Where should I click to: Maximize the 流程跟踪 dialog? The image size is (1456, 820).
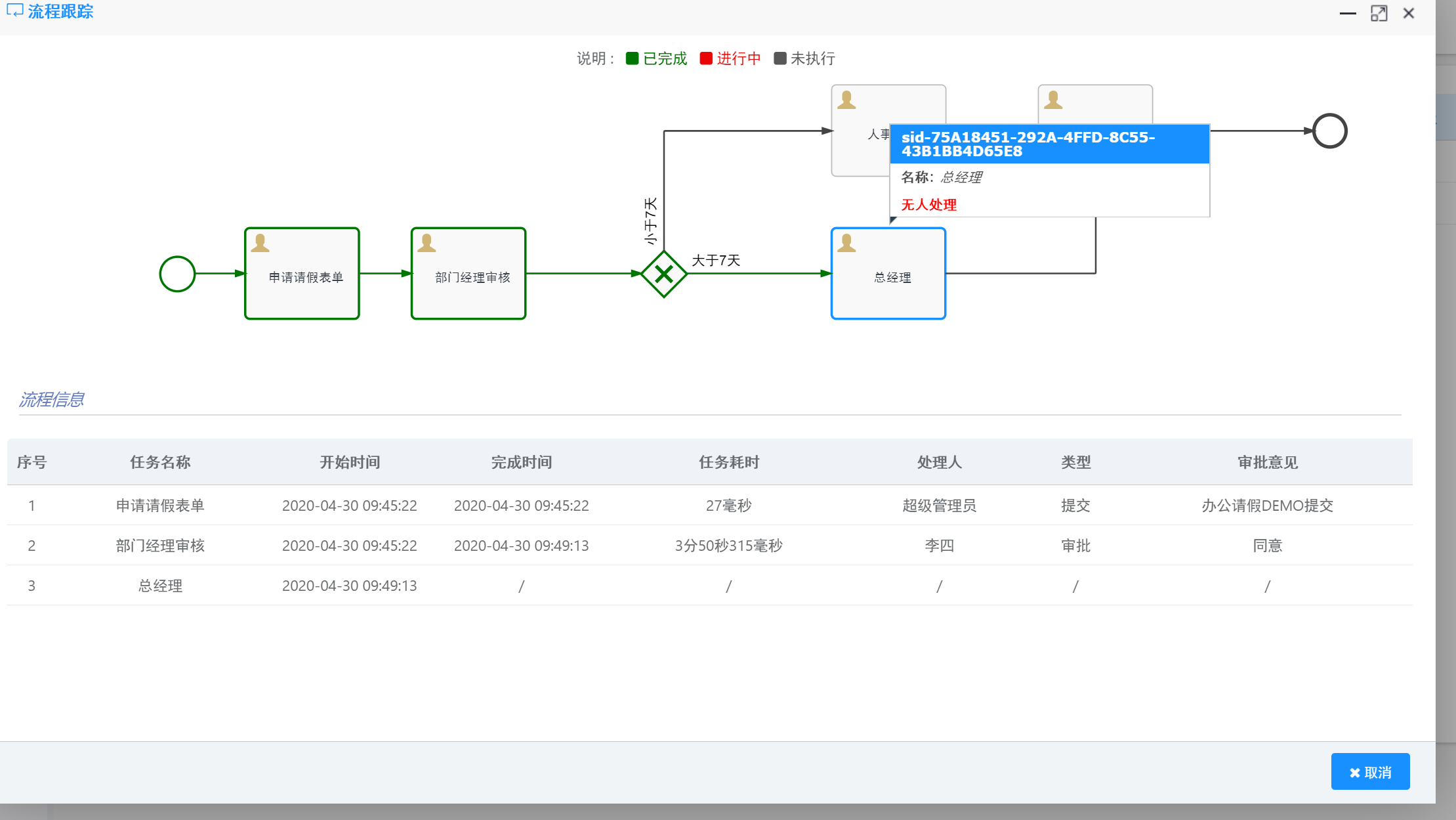pos(1379,13)
